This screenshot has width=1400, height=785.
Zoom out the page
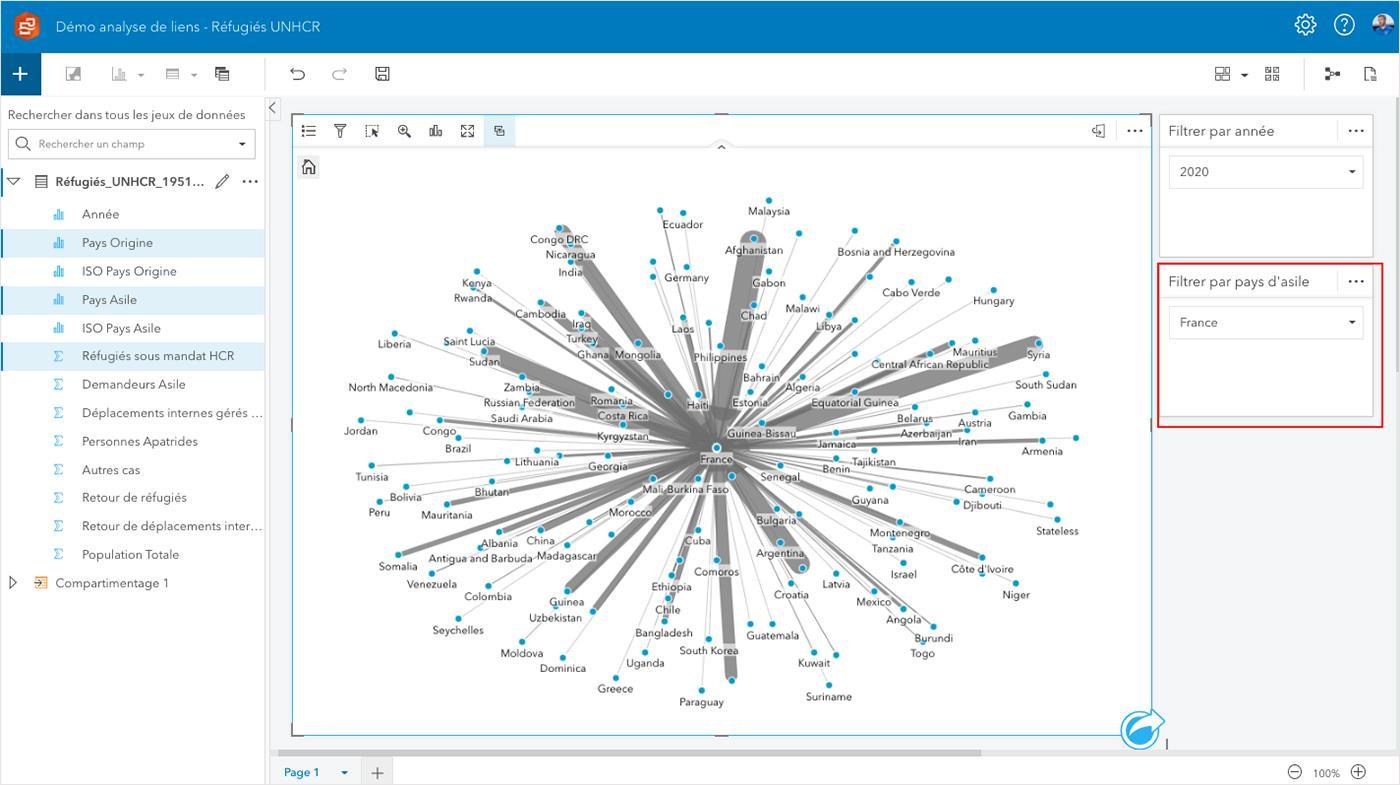1294,772
